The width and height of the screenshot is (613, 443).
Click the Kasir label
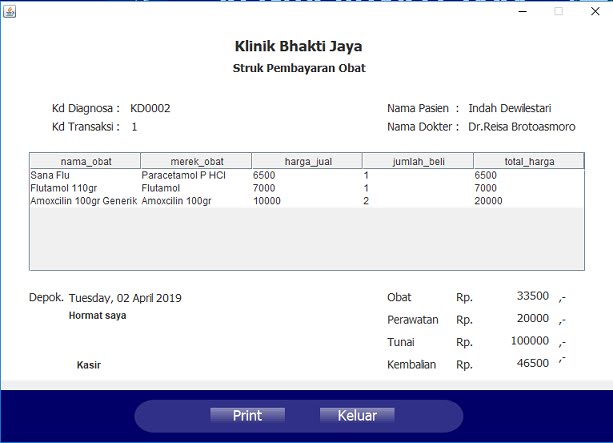point(89,365)
